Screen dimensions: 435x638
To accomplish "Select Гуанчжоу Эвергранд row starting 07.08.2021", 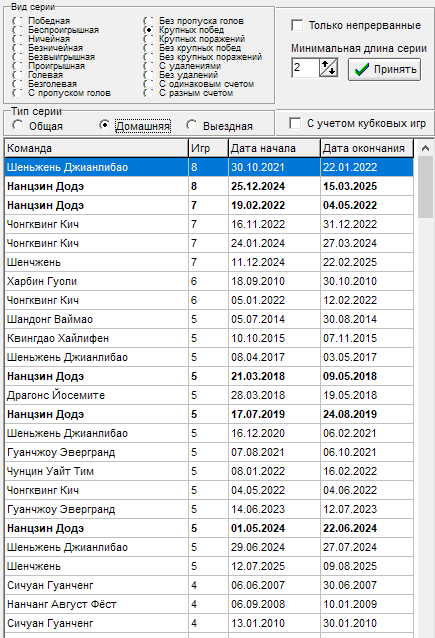I will click(x=209, y=452).
